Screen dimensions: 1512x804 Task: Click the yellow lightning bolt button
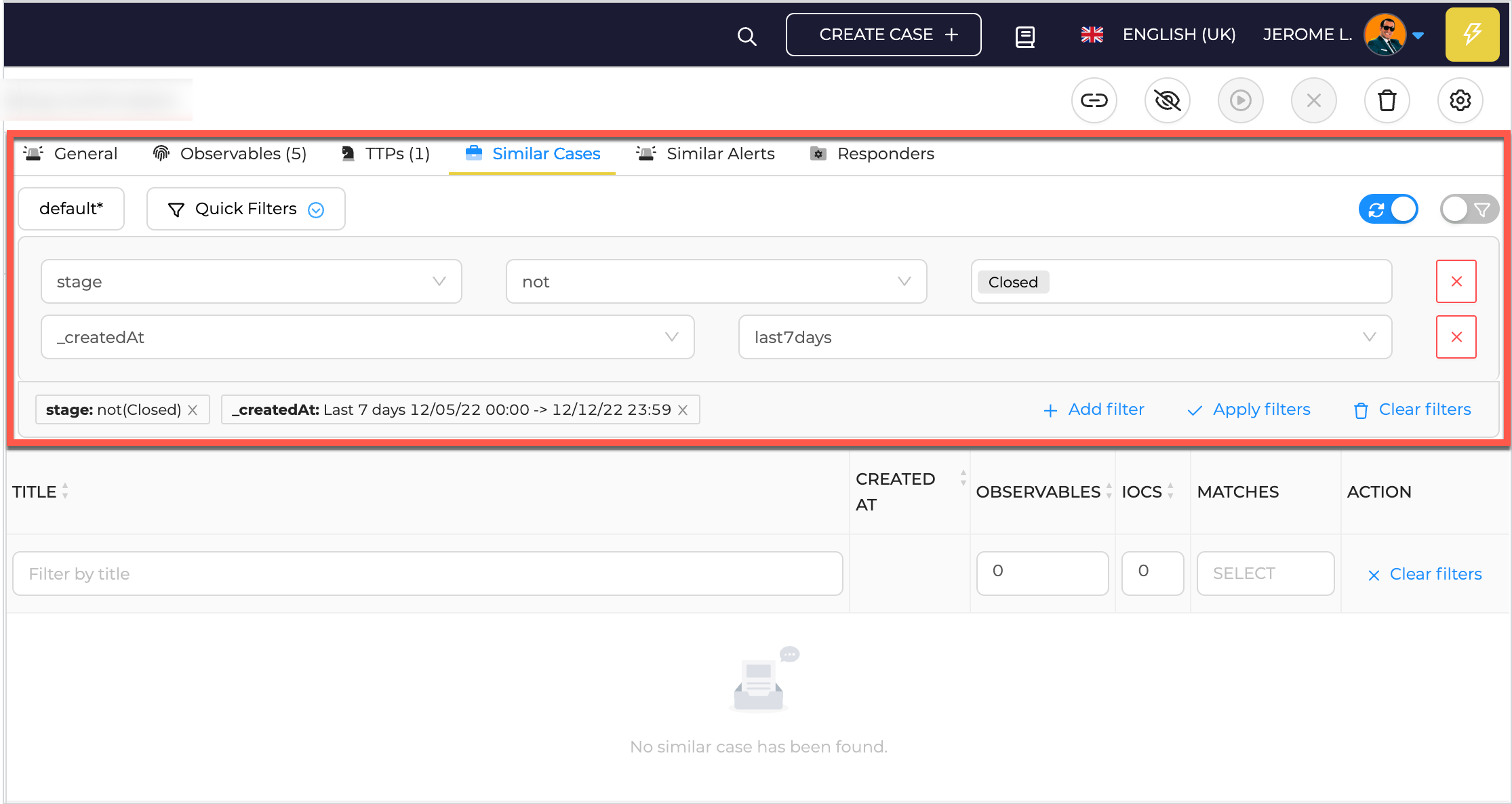click(1472, 35)
